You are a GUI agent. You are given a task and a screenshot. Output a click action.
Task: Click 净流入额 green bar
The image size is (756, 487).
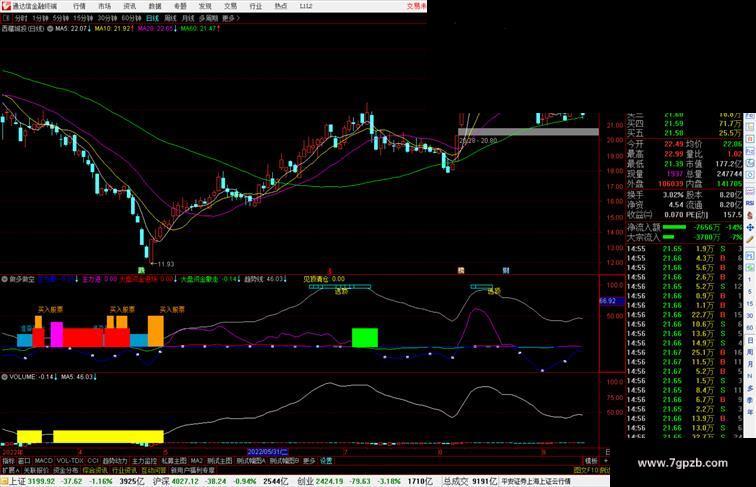tap(674, 227)
